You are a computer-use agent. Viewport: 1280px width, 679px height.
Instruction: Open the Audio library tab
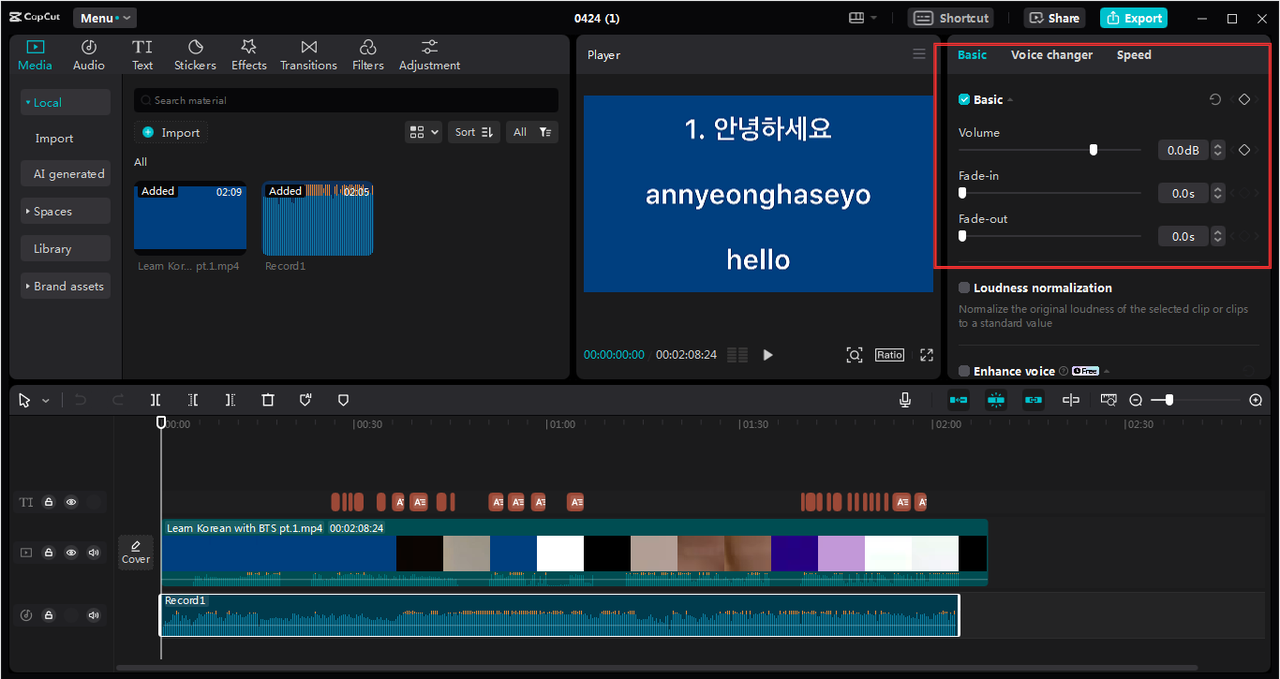pos(88,55)
